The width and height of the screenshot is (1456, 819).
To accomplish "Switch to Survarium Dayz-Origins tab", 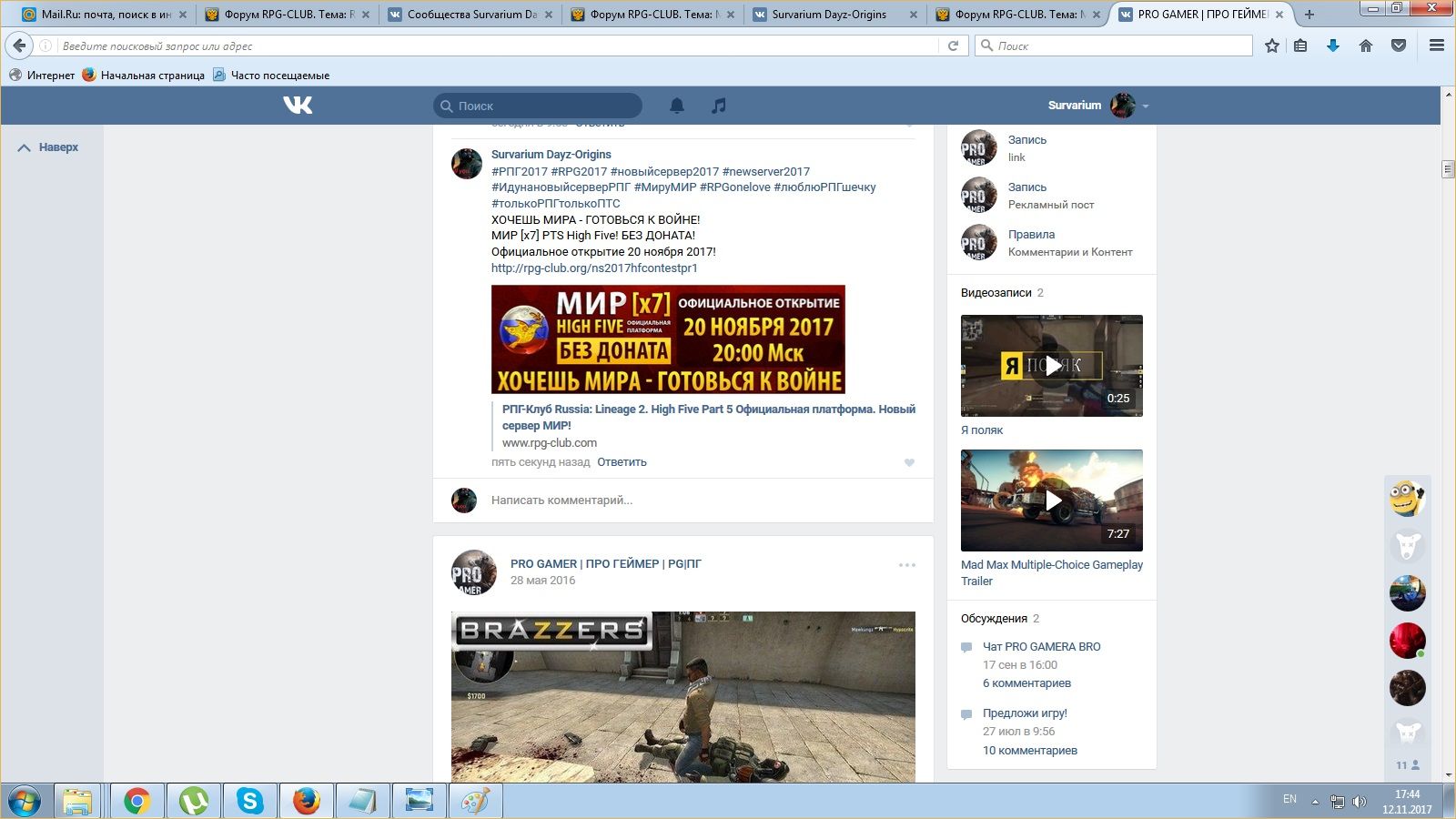I will 835,15.
